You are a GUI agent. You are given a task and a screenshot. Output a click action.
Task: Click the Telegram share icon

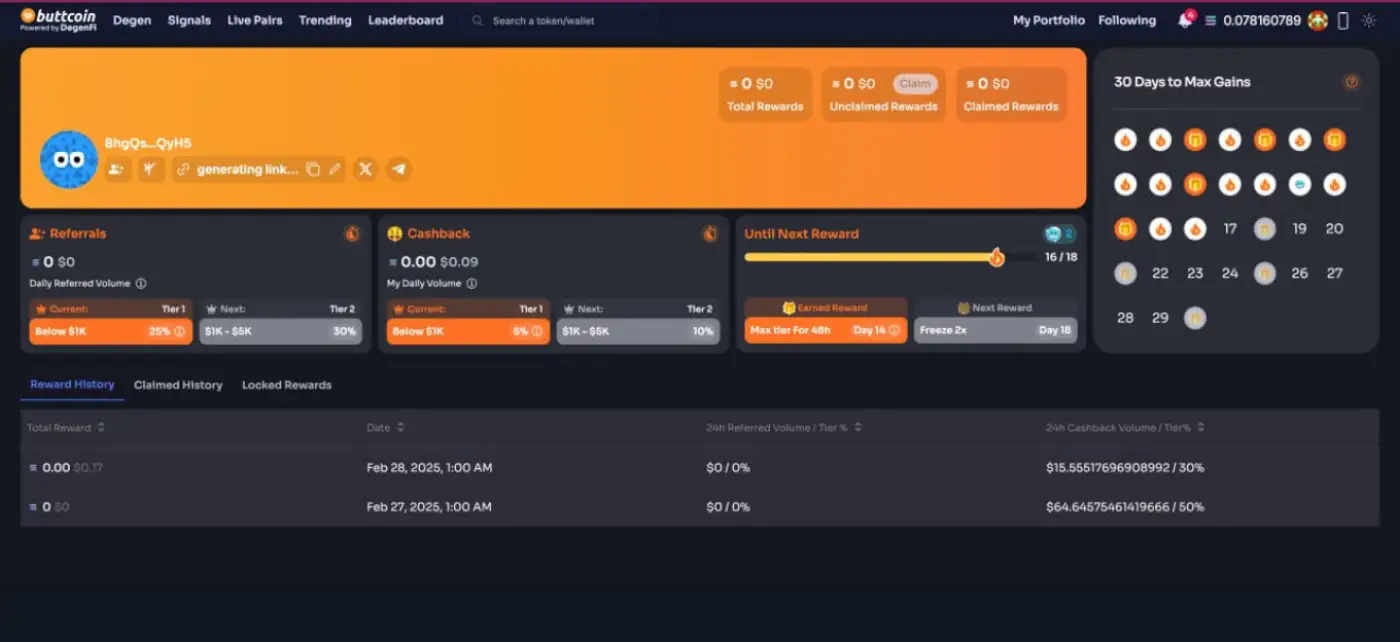click(x=399, y=170)
